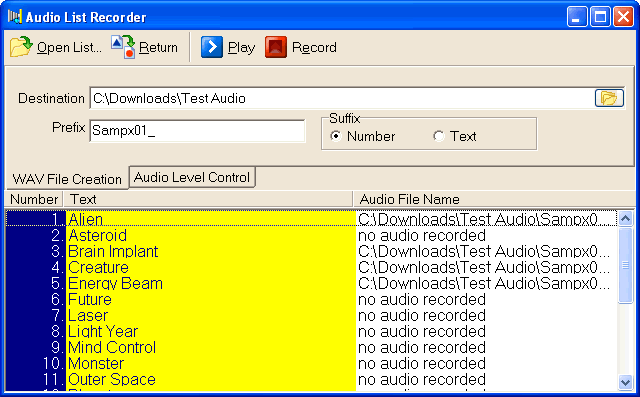Screen dimensions: 640x397
Task: Sort by the Number column header
Action: (34, 199)
